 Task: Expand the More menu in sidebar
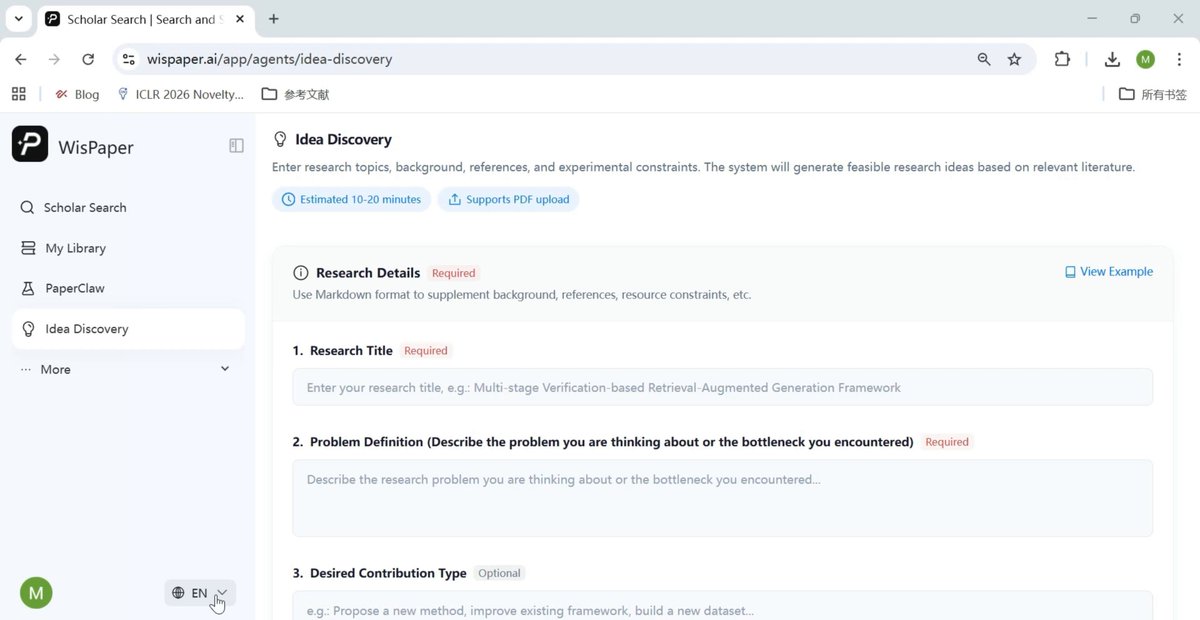(x=127, y=369)
